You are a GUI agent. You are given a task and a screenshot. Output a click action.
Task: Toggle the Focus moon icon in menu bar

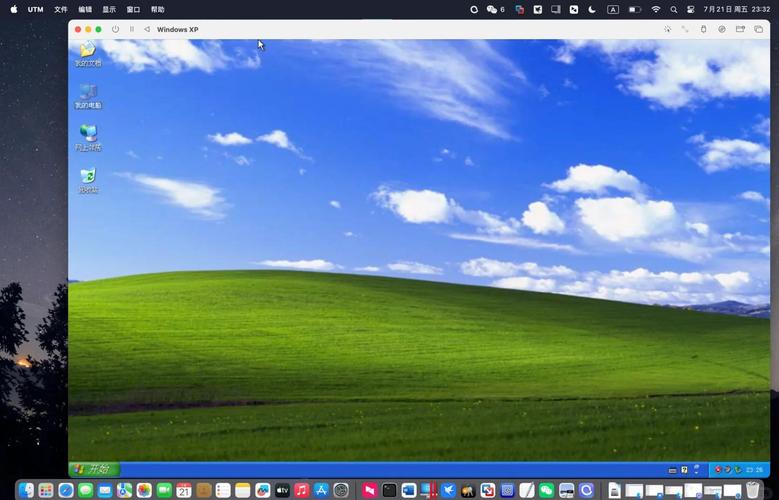click(x=592, y=9)
